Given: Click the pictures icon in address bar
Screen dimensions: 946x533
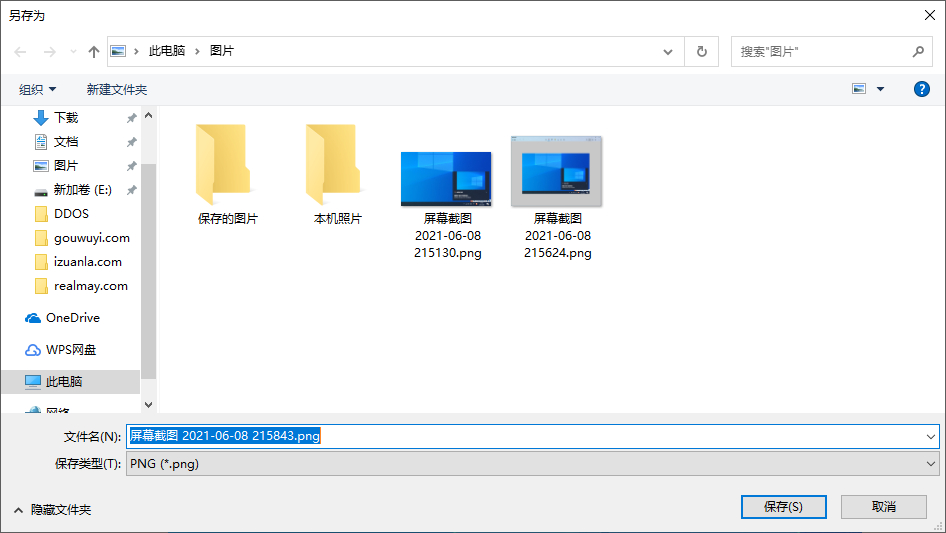Looking at the screenshot, I should [x=118, y=51].
